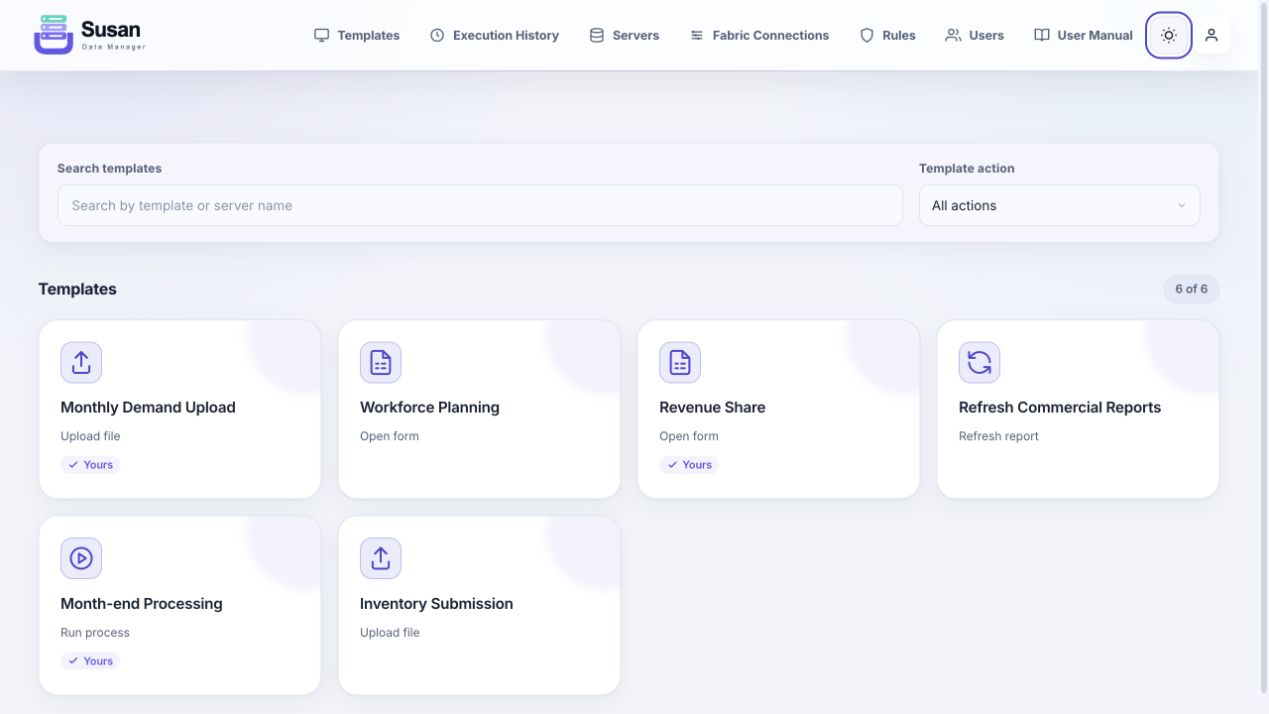Click 'Open form' under Workforce Planning
The width and height of the screenshot is (1269, 714).
(x=390, y=436)
